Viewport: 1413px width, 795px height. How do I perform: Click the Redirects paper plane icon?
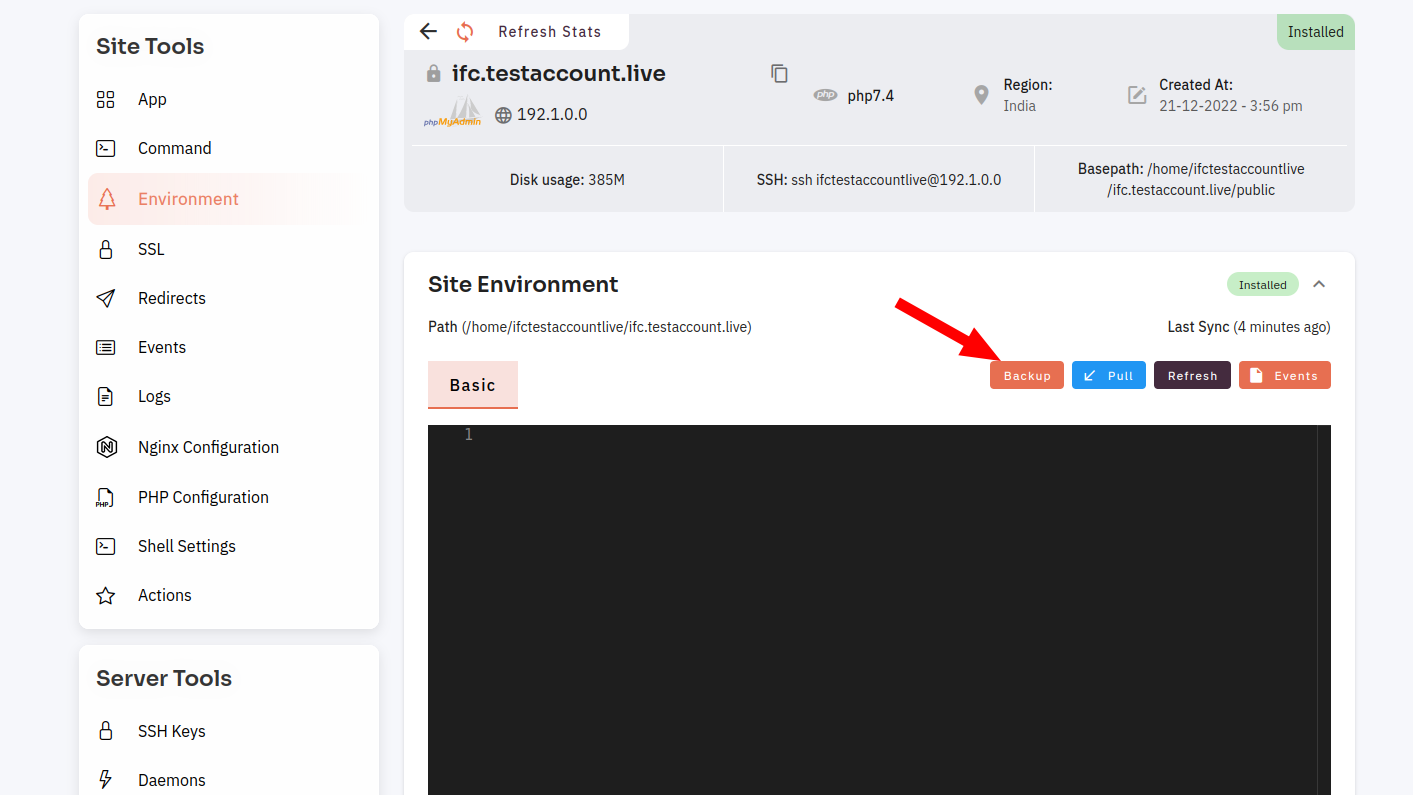point(105,298)
